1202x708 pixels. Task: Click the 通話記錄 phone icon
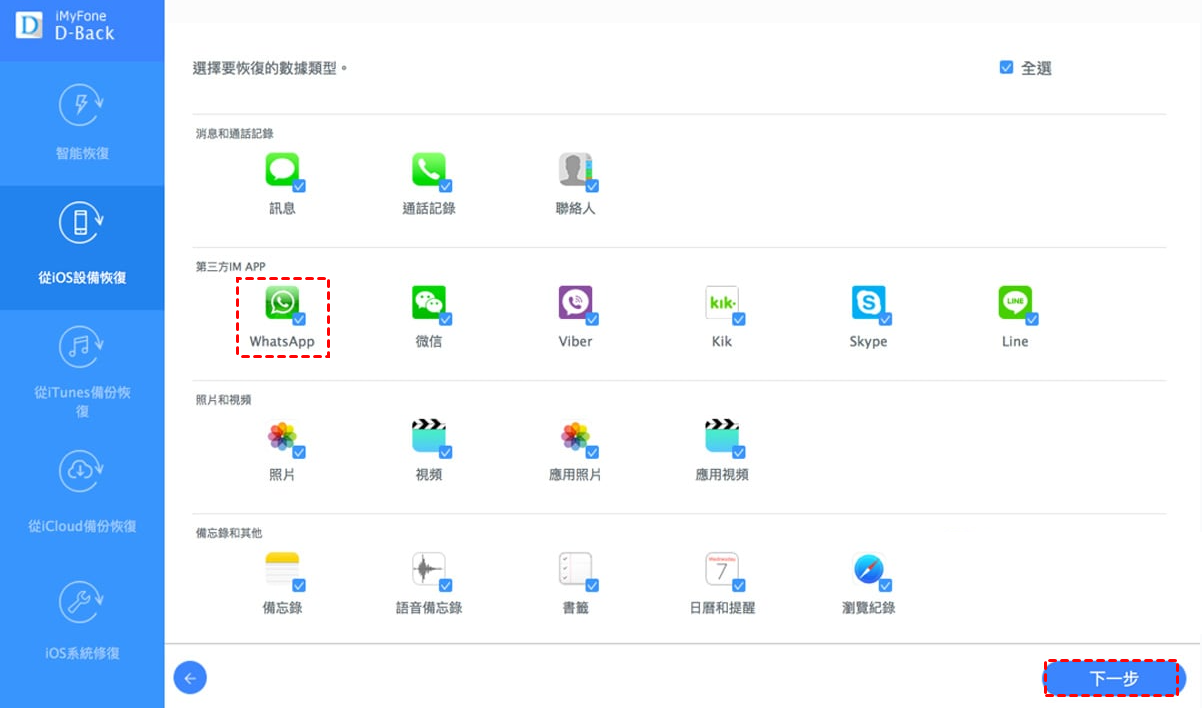pyautogui.click(x=428, y=170)
